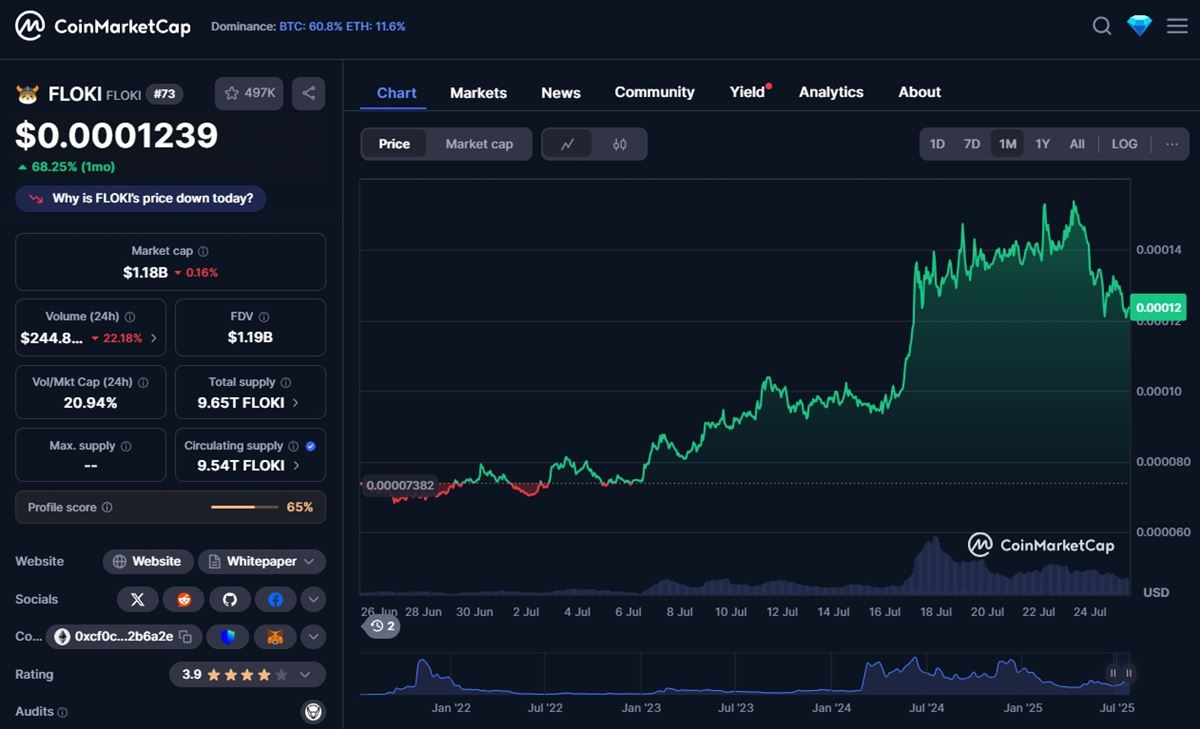Click the Profile score progress bar

coord(245,507)
